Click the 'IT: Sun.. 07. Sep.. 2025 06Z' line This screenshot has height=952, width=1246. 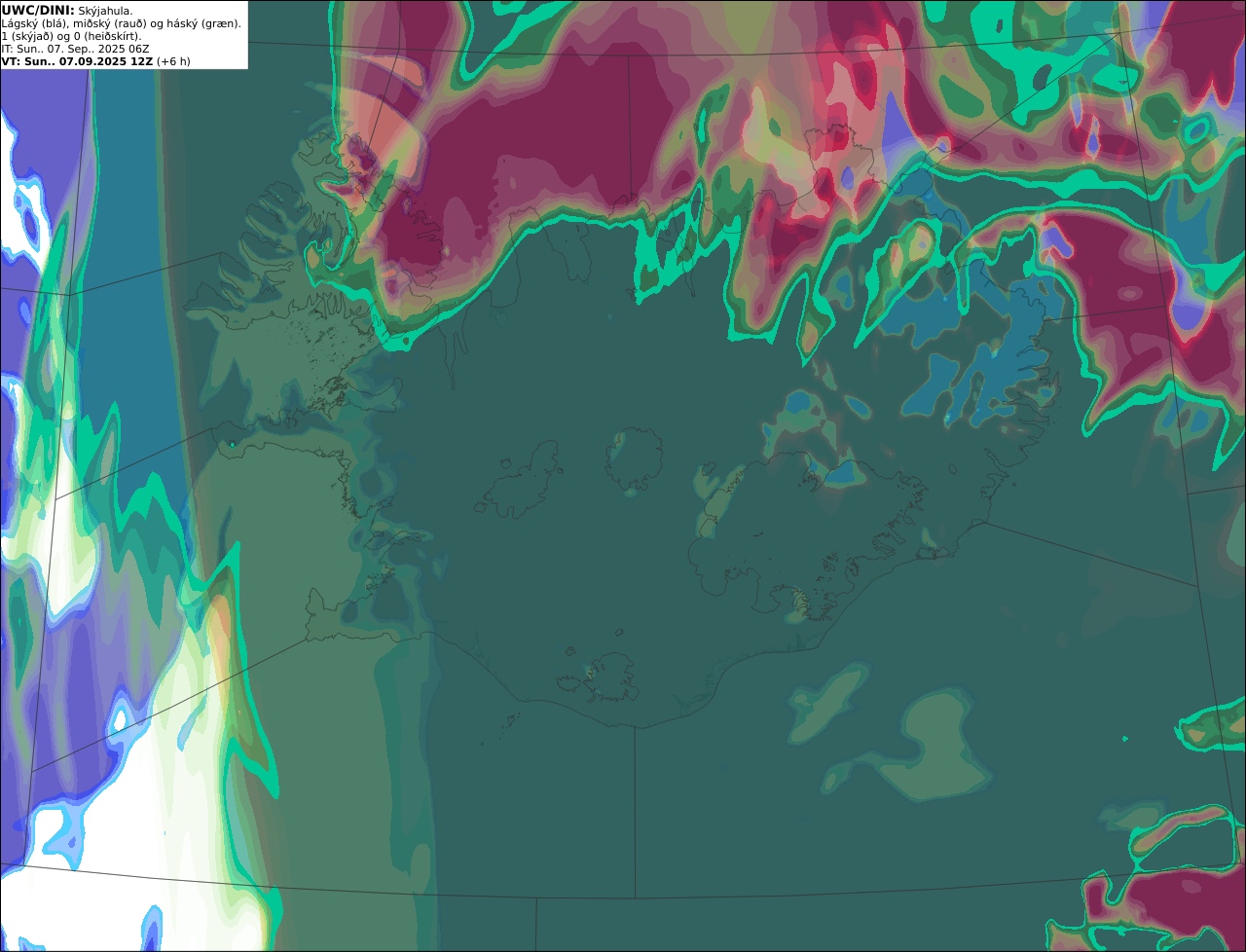(x=76, y=48)
